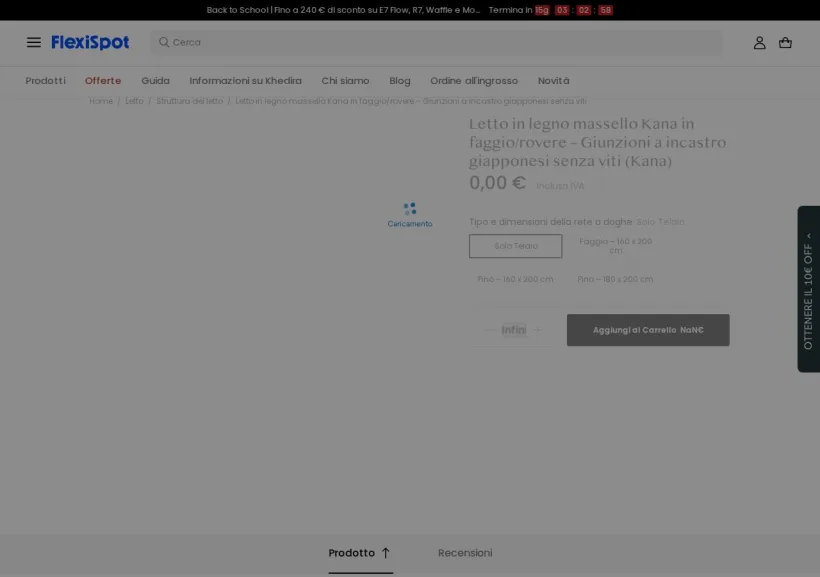This screenshot has height=577, width=820.
Task: Select Pino – 180 x 200 cm option
Action: click(x=615, y=279)
